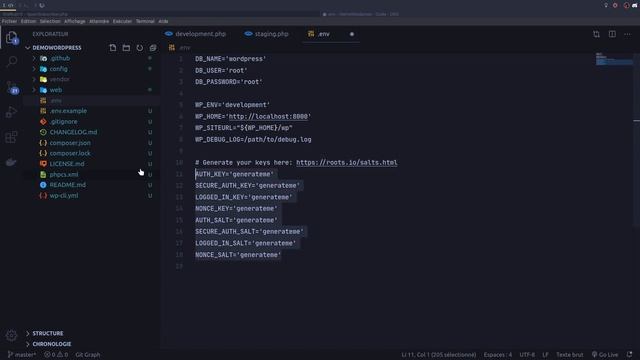Change the LF end of line sequence

coord(545,354)
